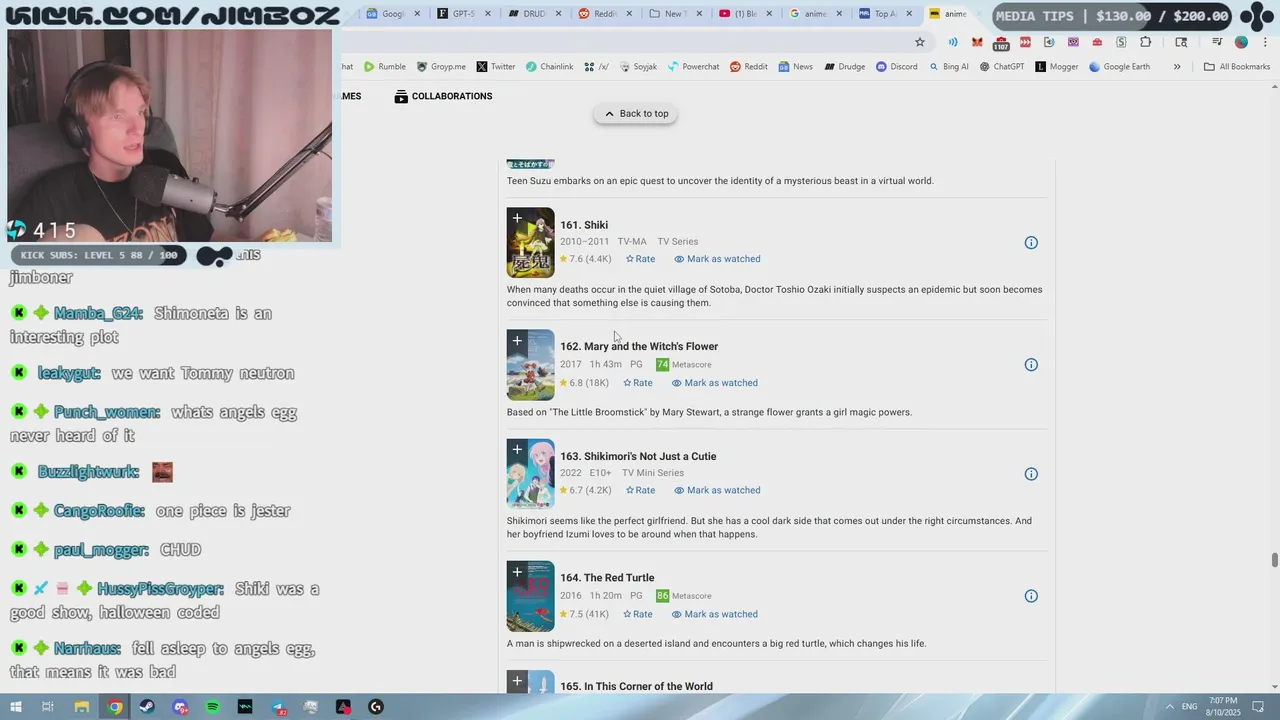Viewport: 1280px width, 720px height.
Task: Rate Mary and the Witch's Flower
Action: click(x=638, y=383)
